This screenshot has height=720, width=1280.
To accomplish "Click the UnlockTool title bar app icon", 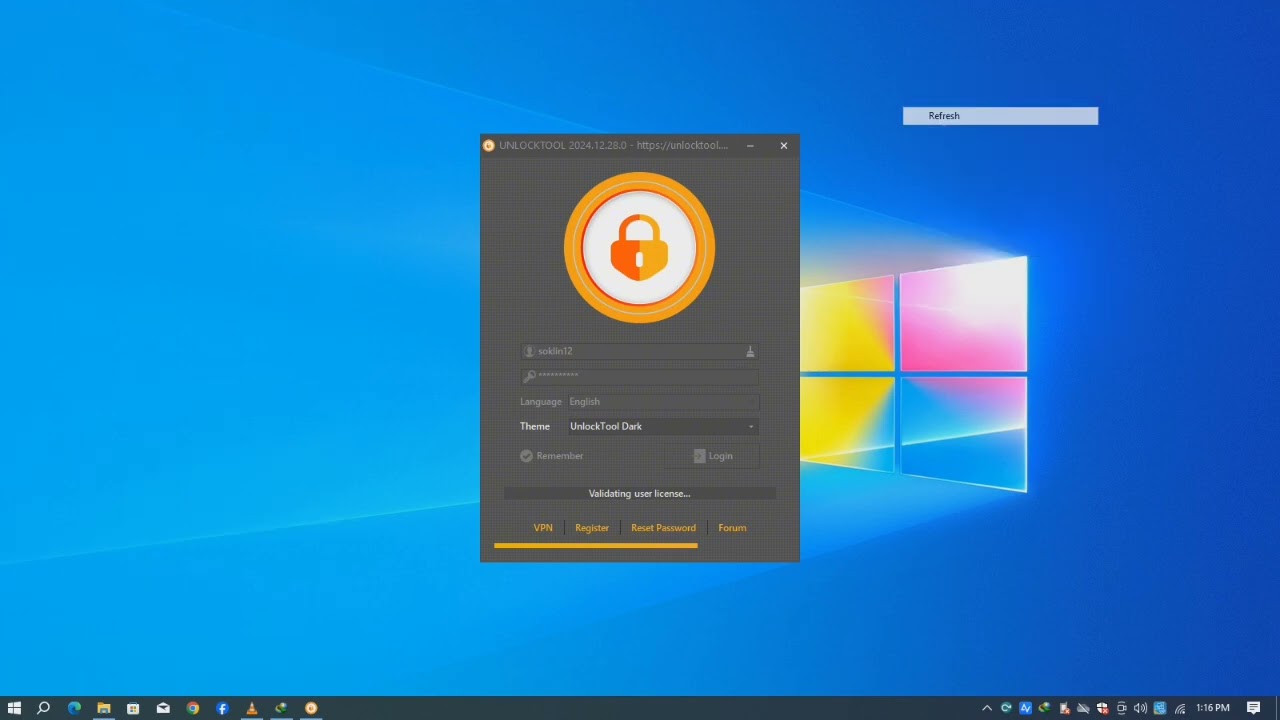I will pos(488,145).
